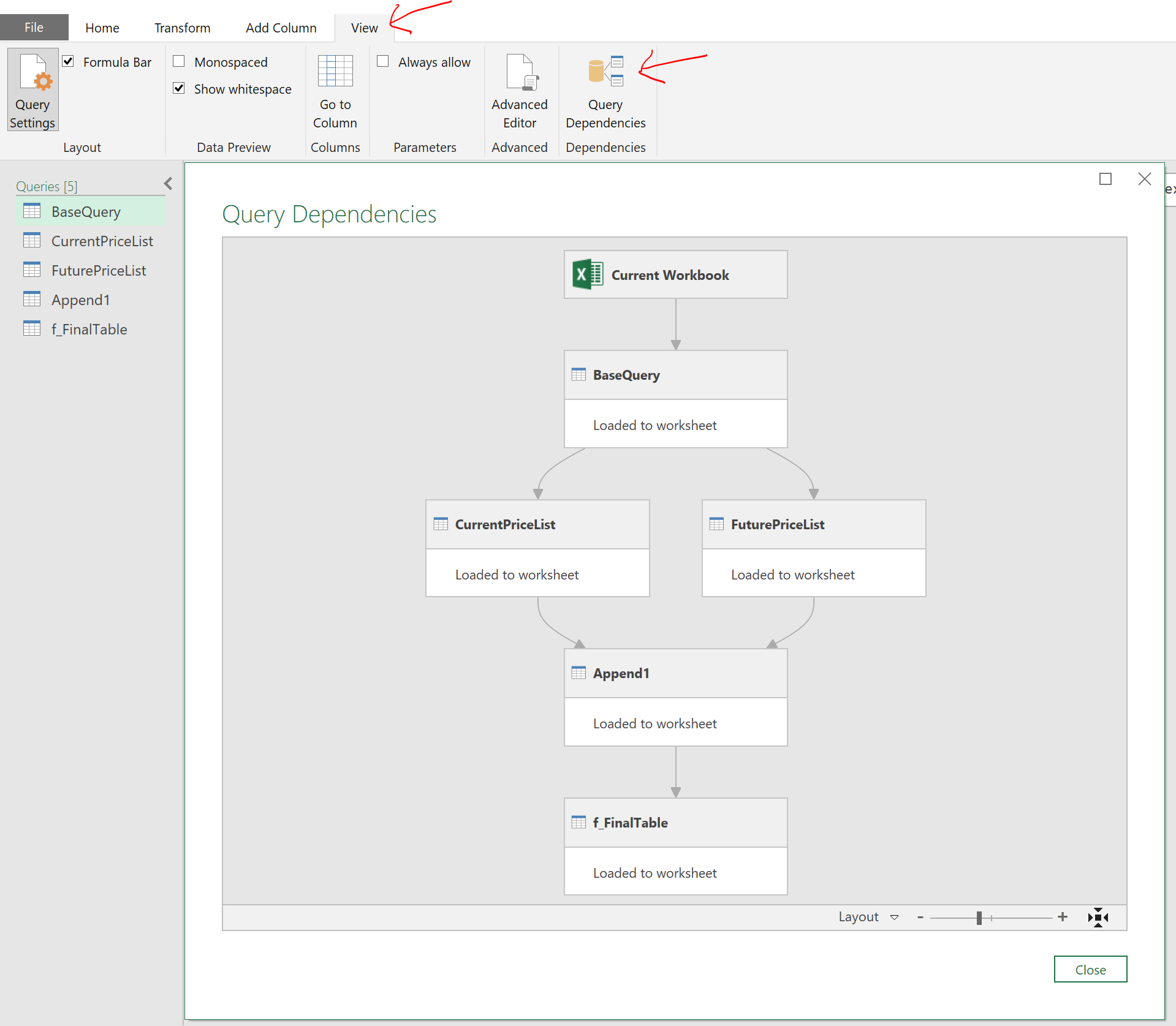This screenshot has width=1176, height=1026.
Task: Maximize the Query Dependencies dialog
Action: (x=1106, y=179)
